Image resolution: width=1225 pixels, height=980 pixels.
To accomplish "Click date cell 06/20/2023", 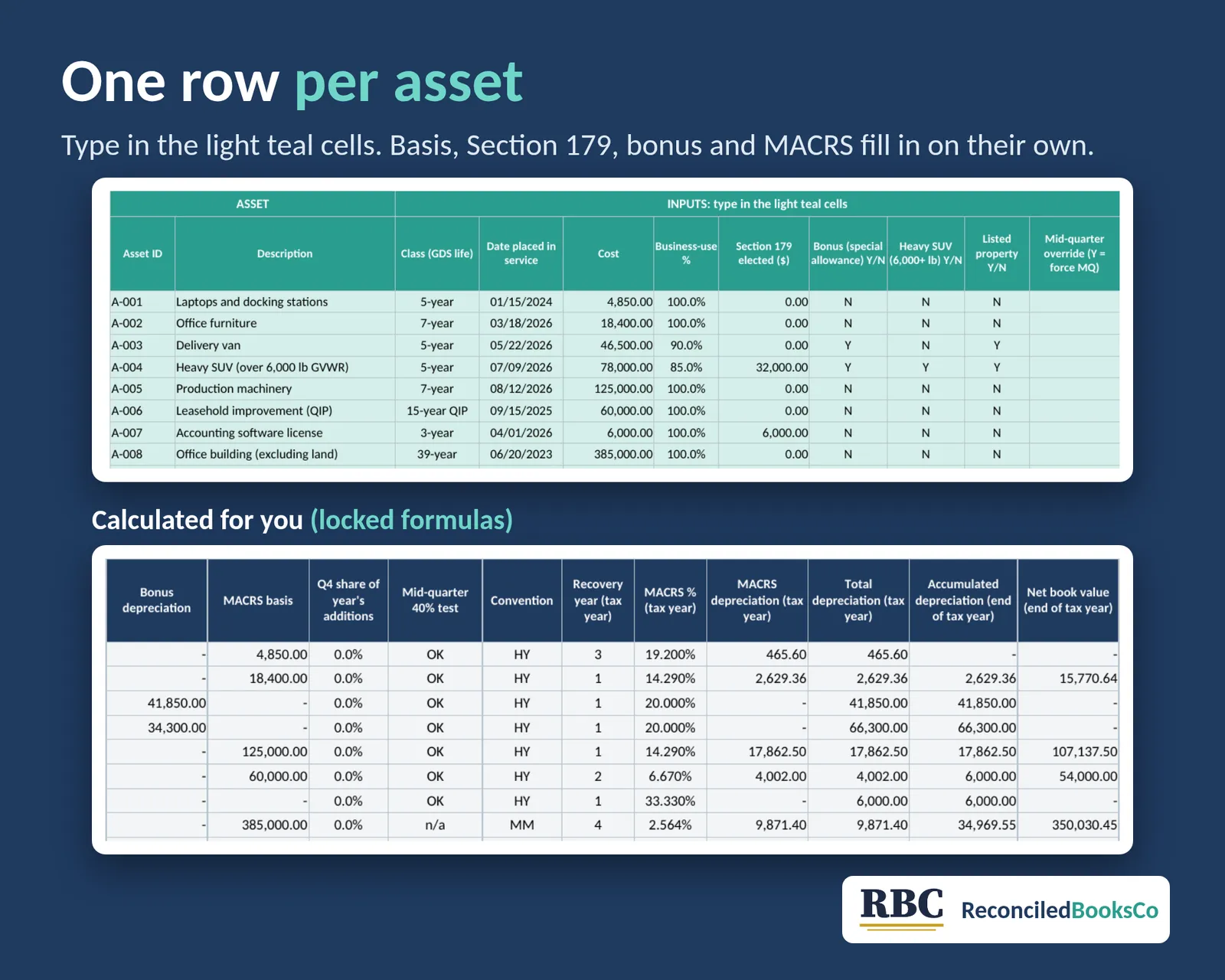I will pos(521,454).
